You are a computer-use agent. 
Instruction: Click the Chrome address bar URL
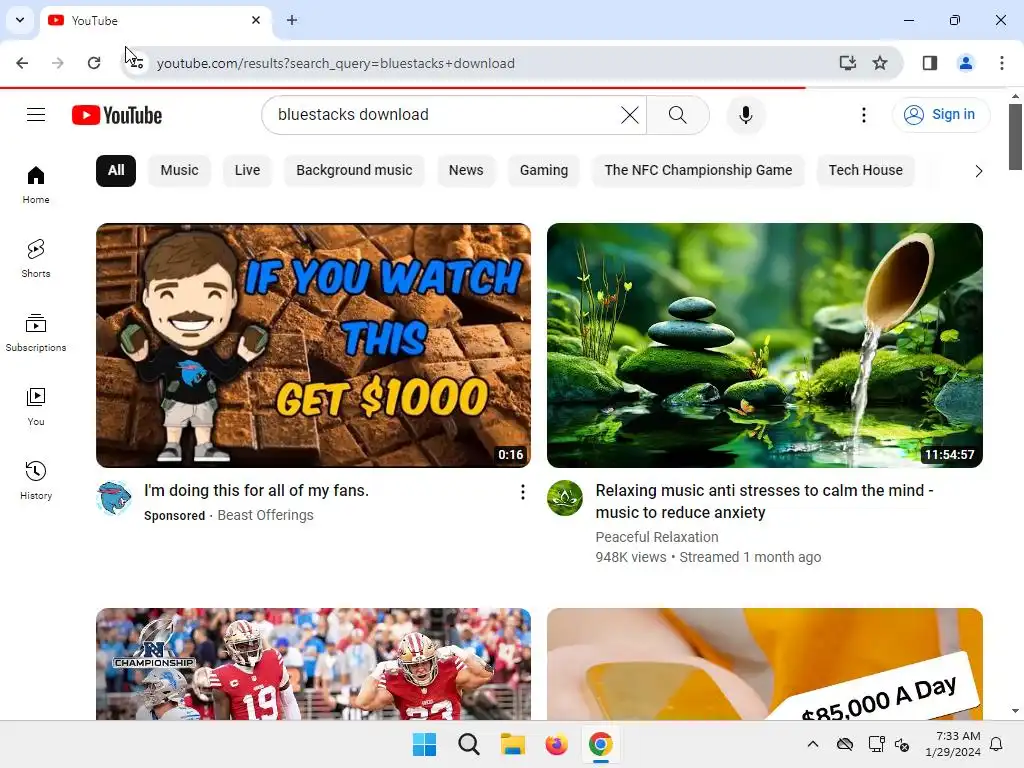(336, 63)
